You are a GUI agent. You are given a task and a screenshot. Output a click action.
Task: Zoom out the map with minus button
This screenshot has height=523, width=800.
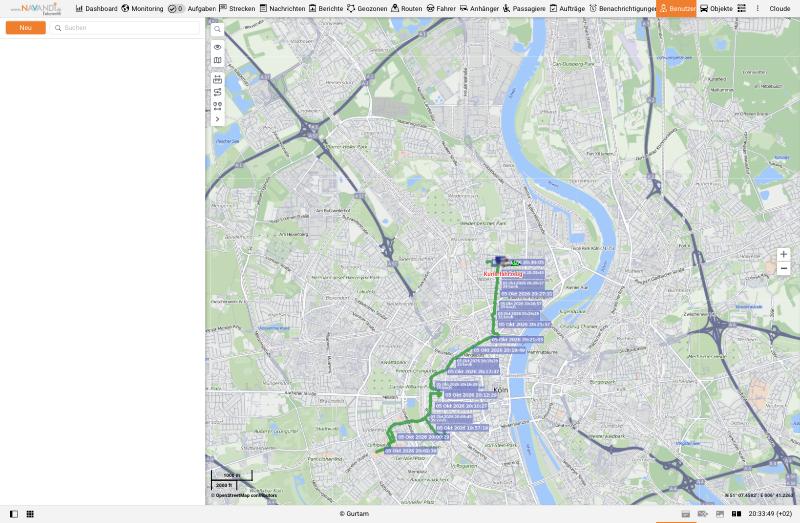tap(783, 268)
